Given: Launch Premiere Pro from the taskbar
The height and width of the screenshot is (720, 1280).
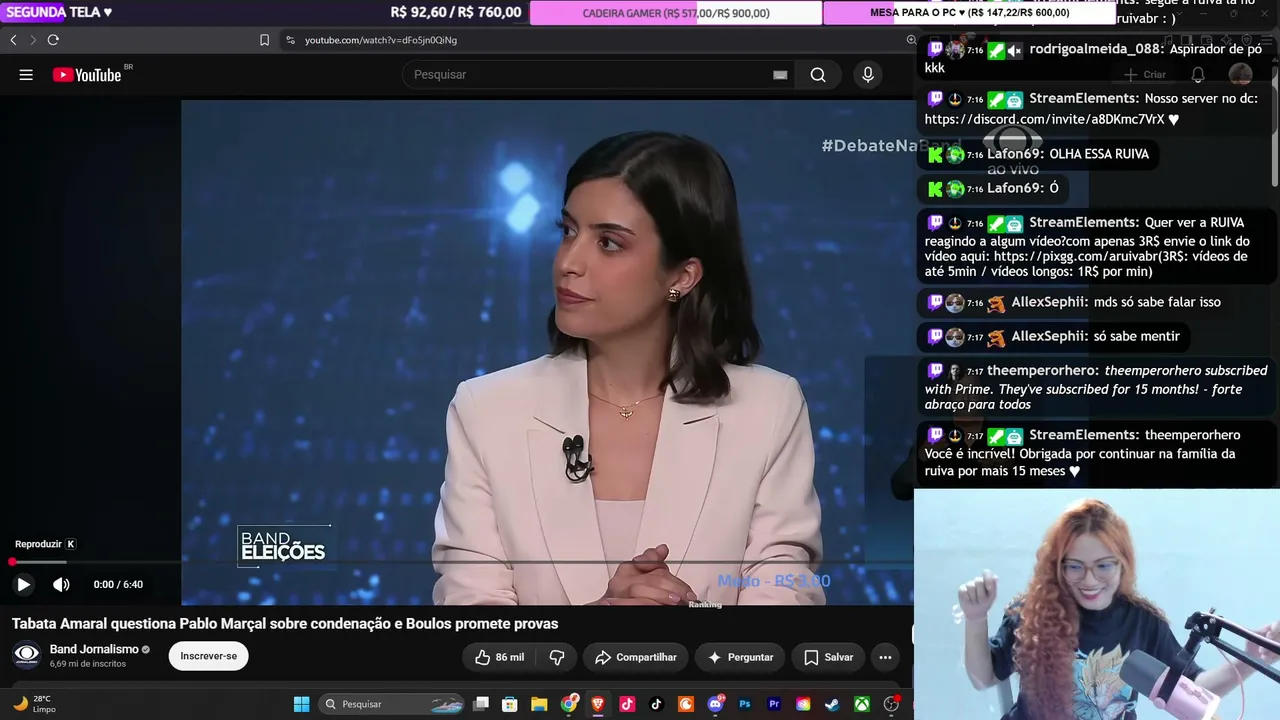Looking at the screenshot, I should (774, 704).
